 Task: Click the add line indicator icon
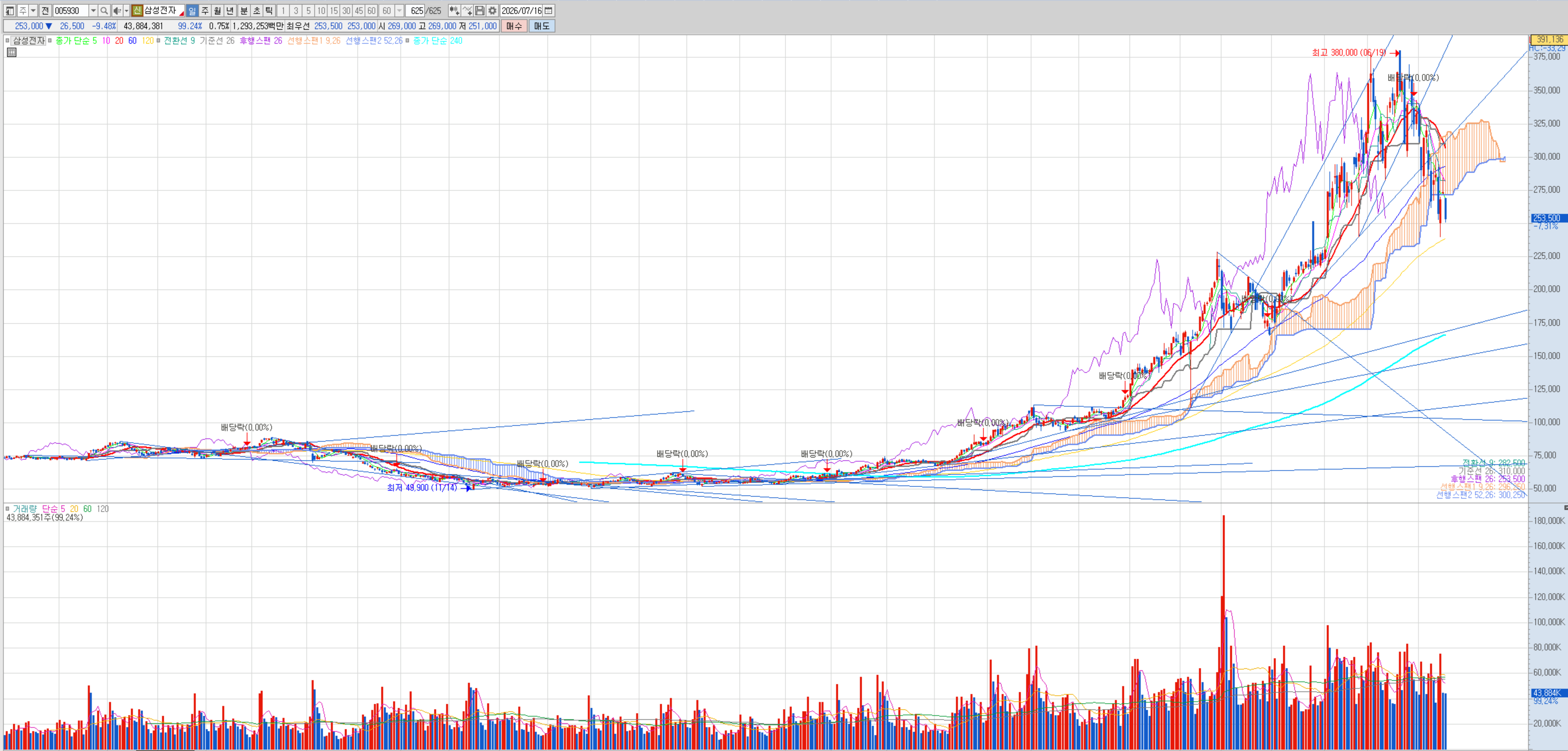tap(467, 11)
